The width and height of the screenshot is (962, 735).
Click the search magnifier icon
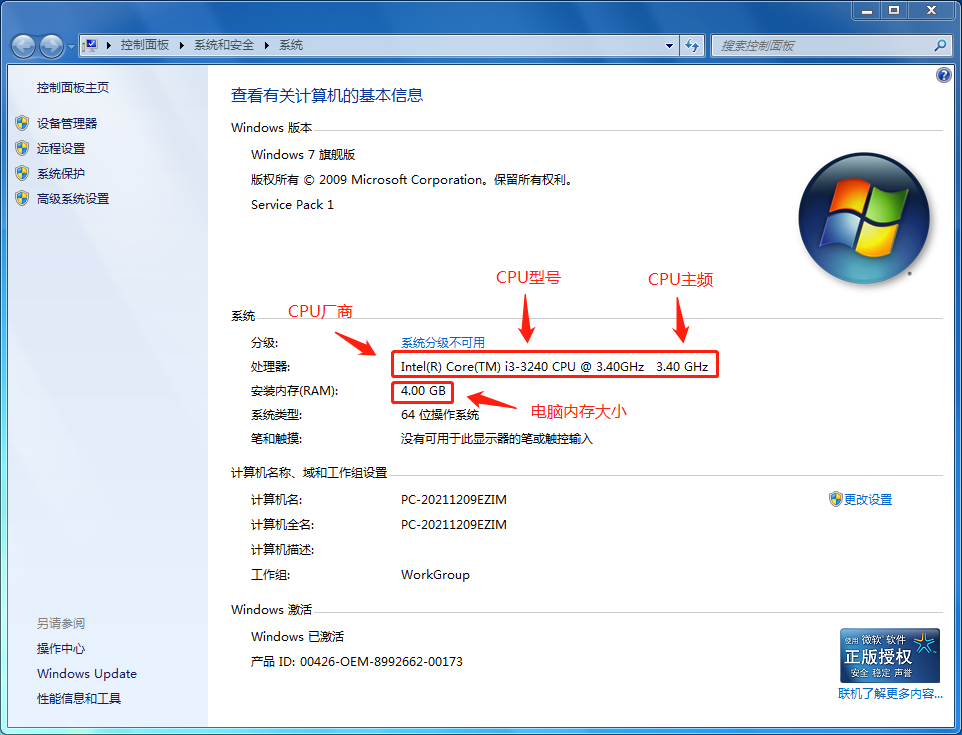pos(938,46)
